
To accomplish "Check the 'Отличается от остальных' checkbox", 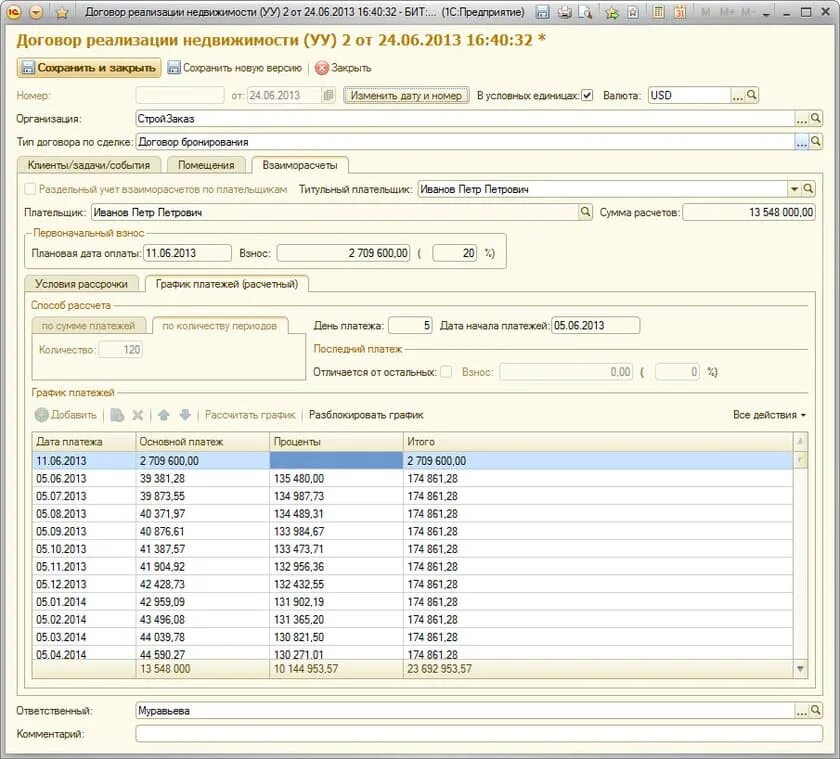I will [446, 372].
